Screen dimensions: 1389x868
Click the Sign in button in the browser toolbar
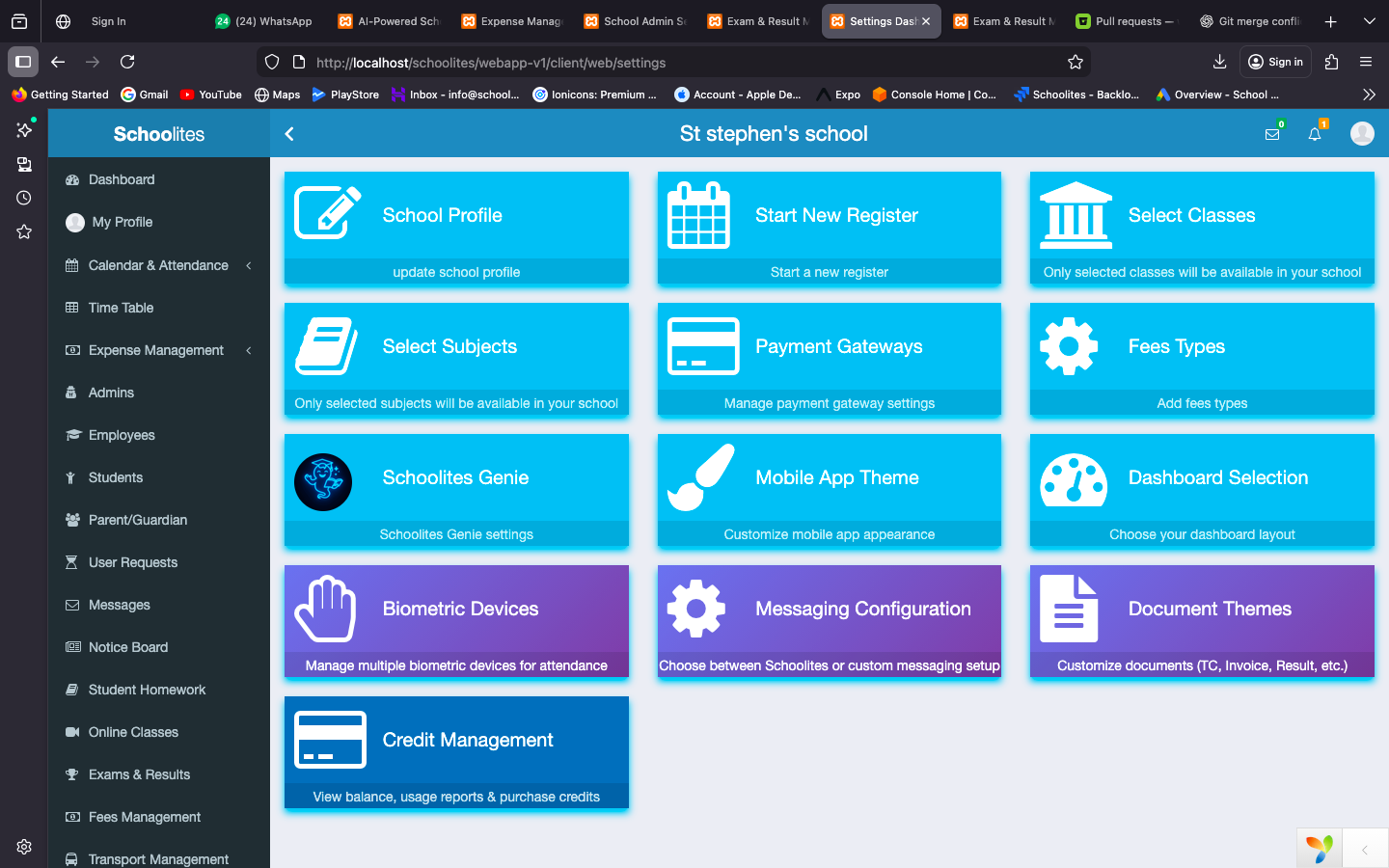[x=1274, y=61]
